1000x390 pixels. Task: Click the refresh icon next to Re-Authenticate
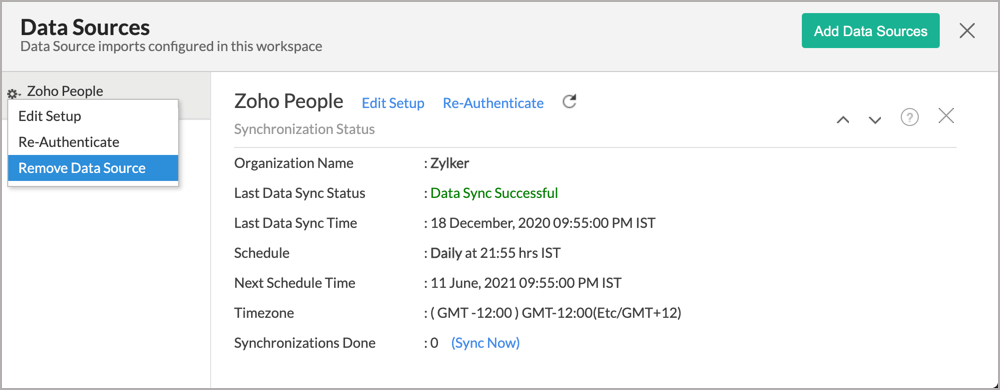[570, 102]
